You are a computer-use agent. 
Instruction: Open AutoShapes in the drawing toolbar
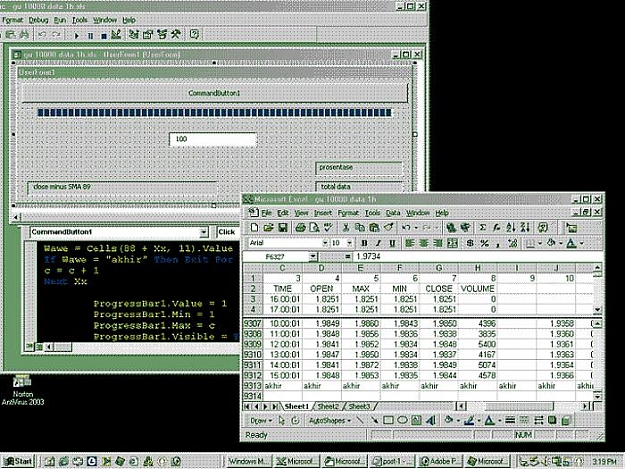(330, 420)
